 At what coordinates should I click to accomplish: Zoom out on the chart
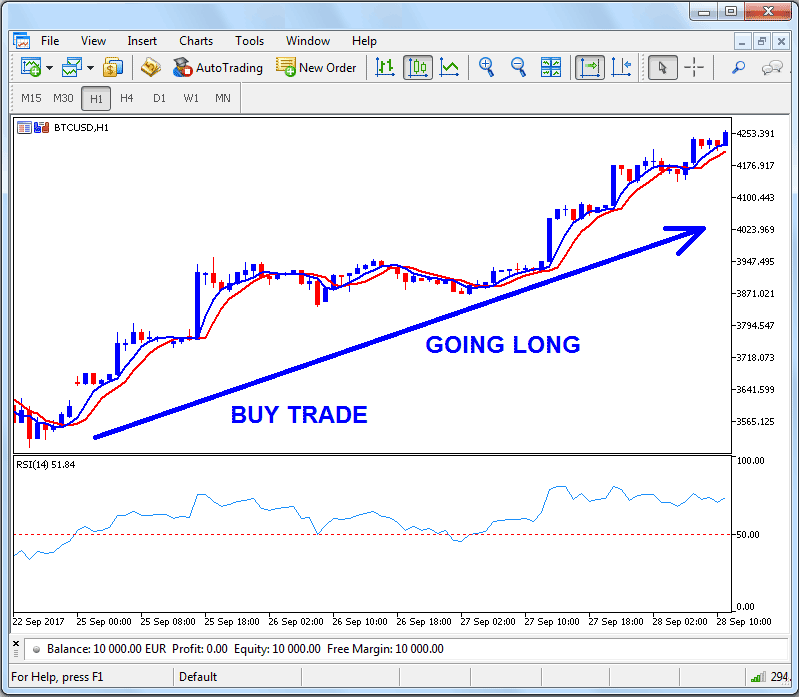point(518,67)
